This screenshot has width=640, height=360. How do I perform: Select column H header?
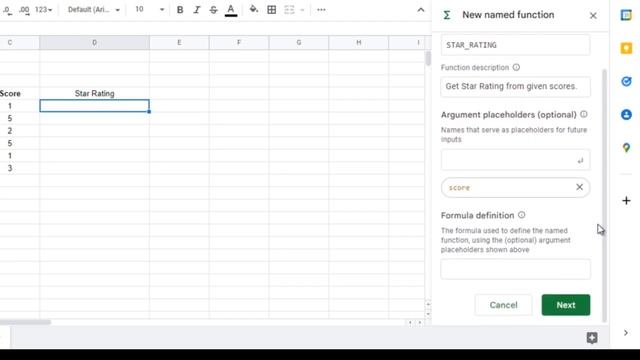coord(358,42)
